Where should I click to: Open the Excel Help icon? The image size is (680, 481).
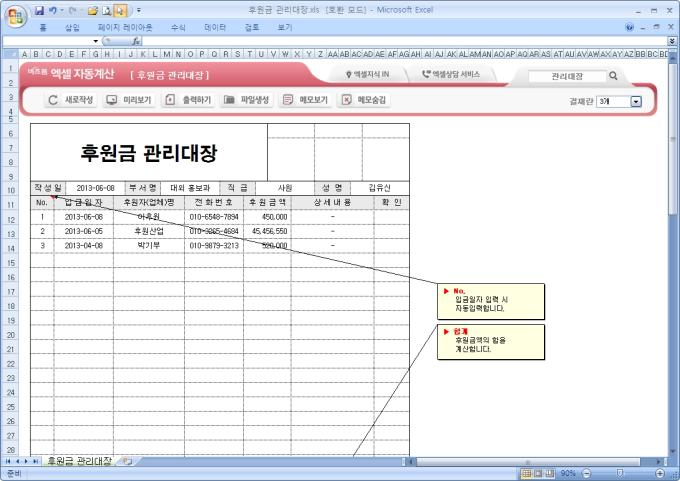point(629,27)
